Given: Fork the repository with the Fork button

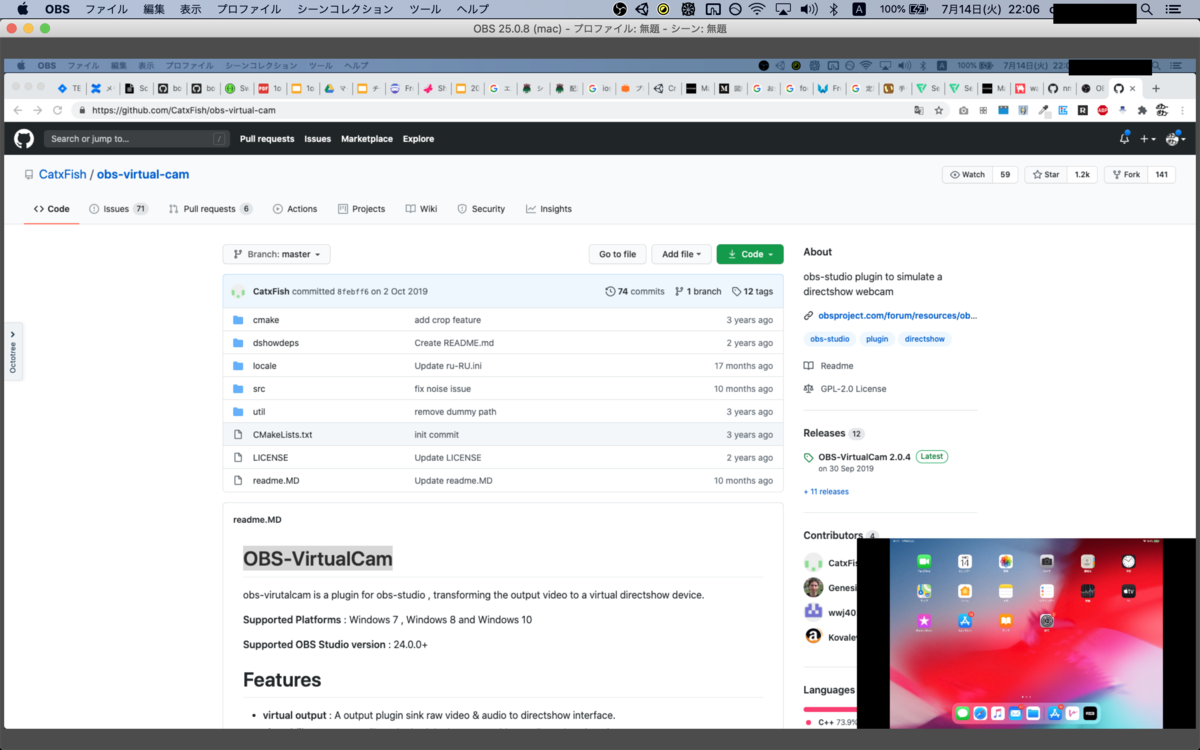Looking at the screenshot, I should pos(1124,174).
